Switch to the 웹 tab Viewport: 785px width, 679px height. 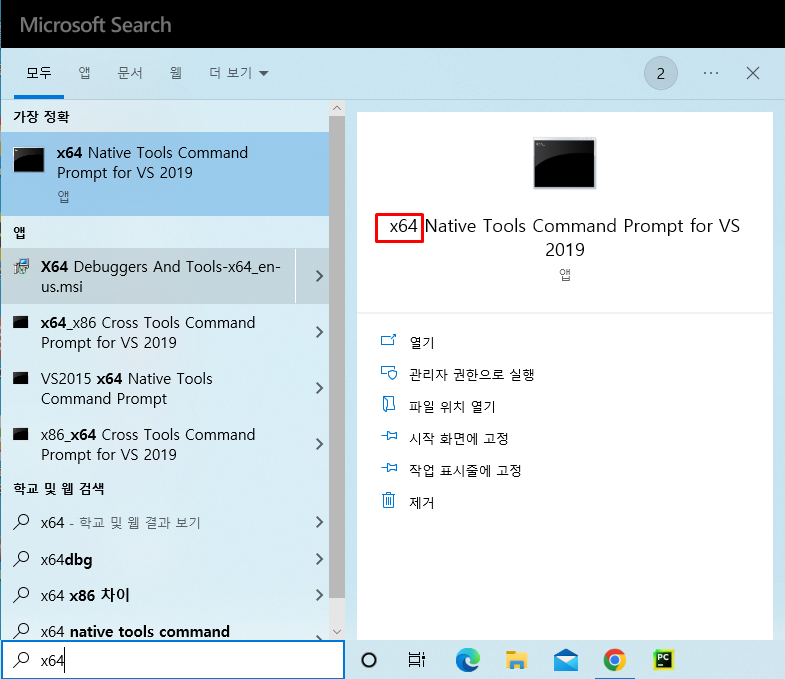coord(175,73)
